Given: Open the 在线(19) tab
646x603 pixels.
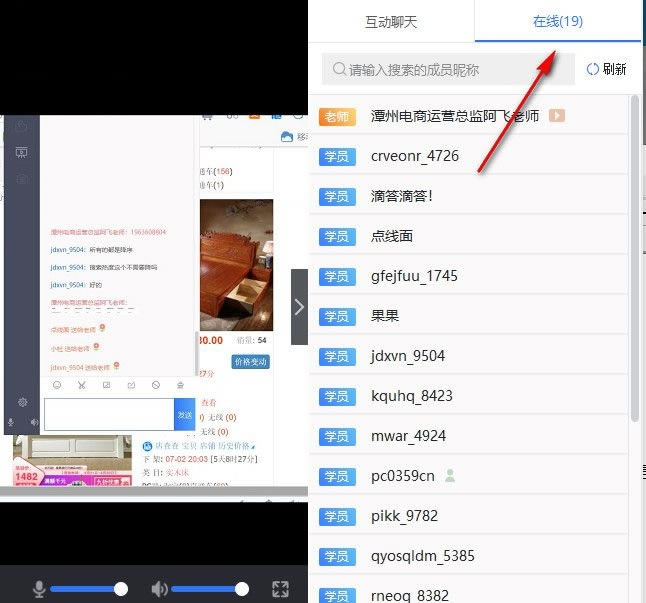Looking at the screenshot, I should point(558,21).
